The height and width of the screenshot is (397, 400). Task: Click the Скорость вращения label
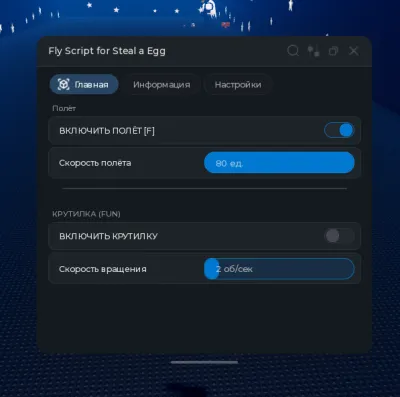point(103,269)
